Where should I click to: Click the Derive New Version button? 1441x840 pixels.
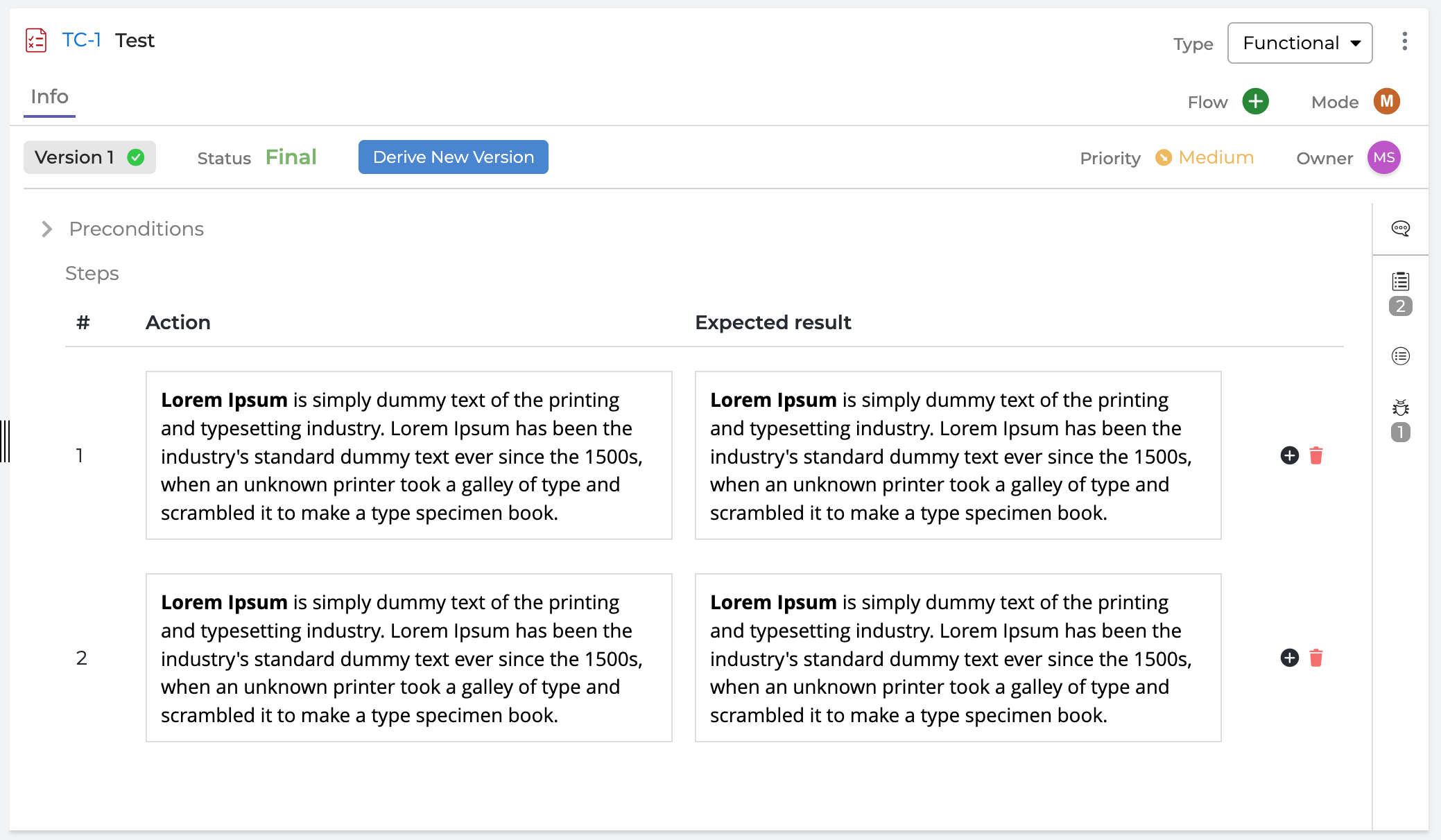tap(454, 157)
